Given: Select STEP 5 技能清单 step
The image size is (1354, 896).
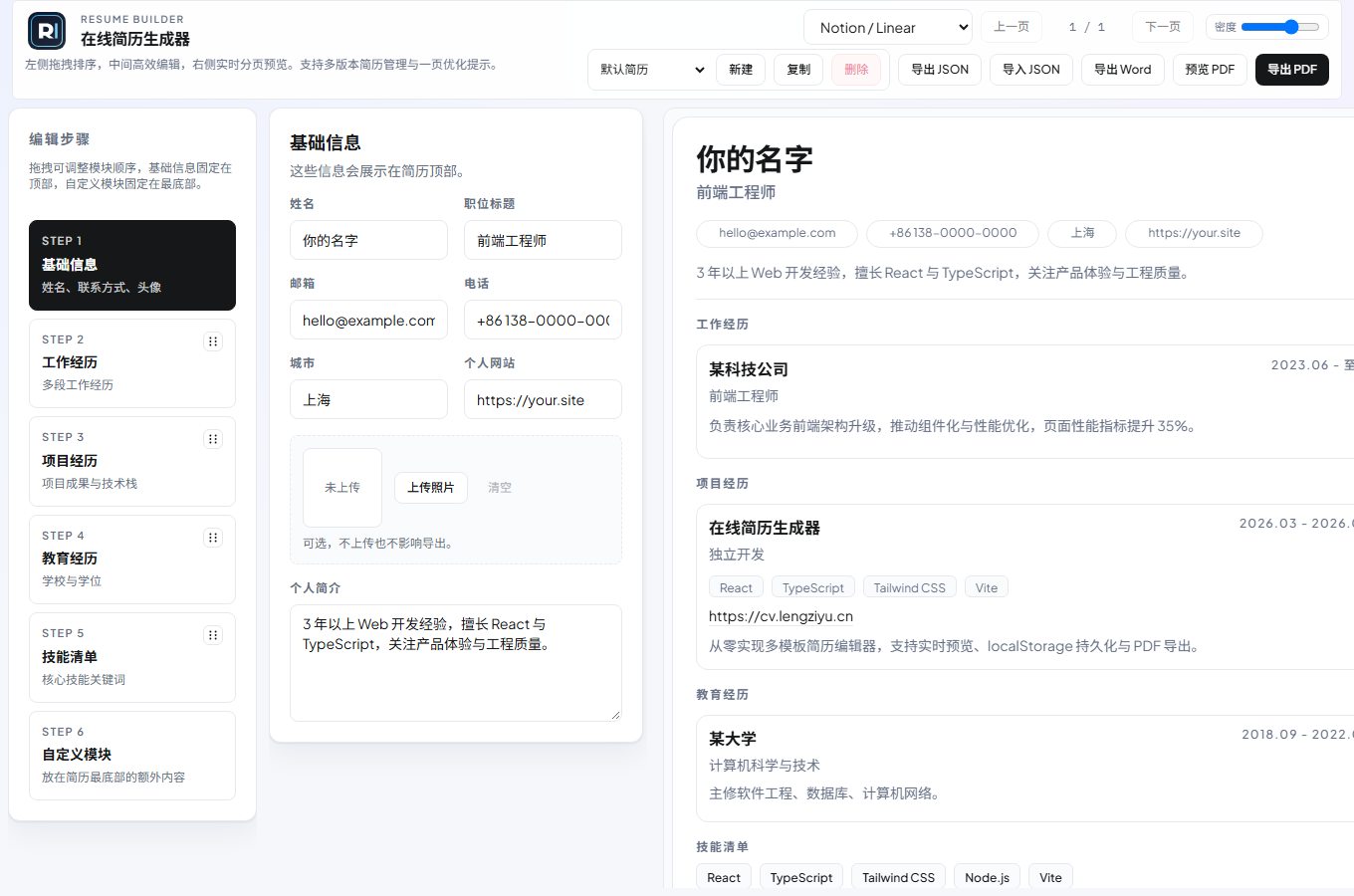Looking at the screenshot, I should pyautogui.click(x=132, y=657).
